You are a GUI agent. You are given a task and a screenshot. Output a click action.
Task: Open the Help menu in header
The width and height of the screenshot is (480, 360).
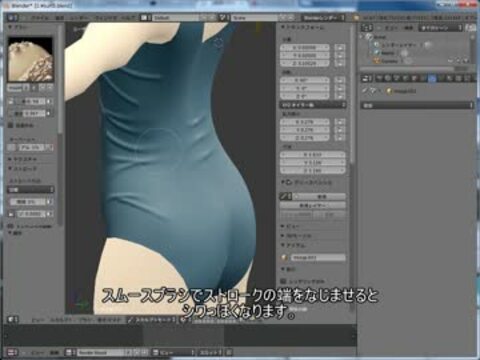pos(128,18)
